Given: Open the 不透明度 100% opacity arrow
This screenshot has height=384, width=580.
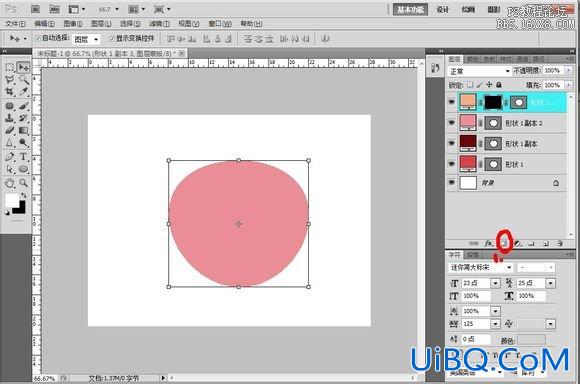Looking at the screenshot, I should (569, 70).
